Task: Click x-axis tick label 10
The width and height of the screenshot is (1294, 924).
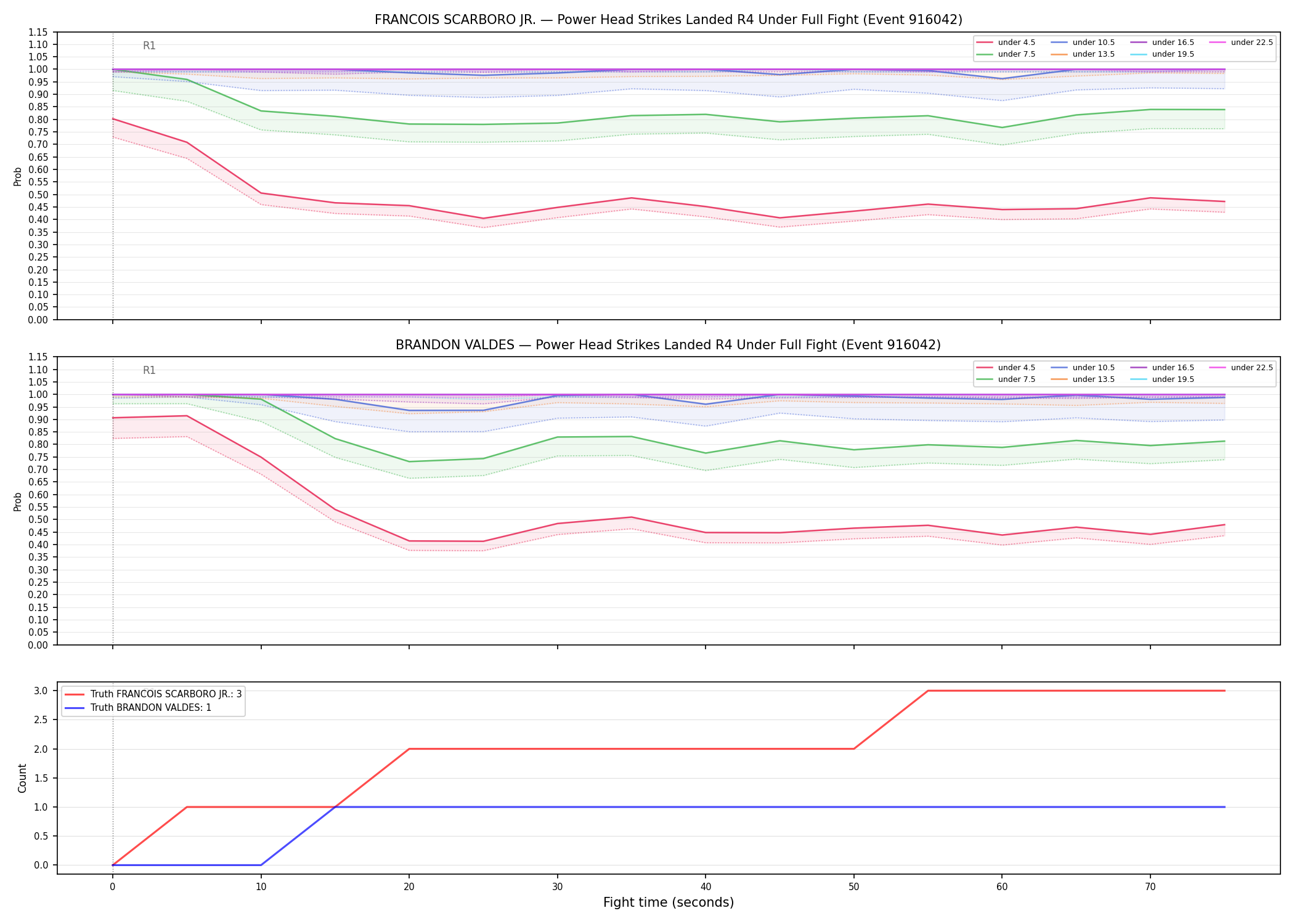Action: click(x=261, y=887)
